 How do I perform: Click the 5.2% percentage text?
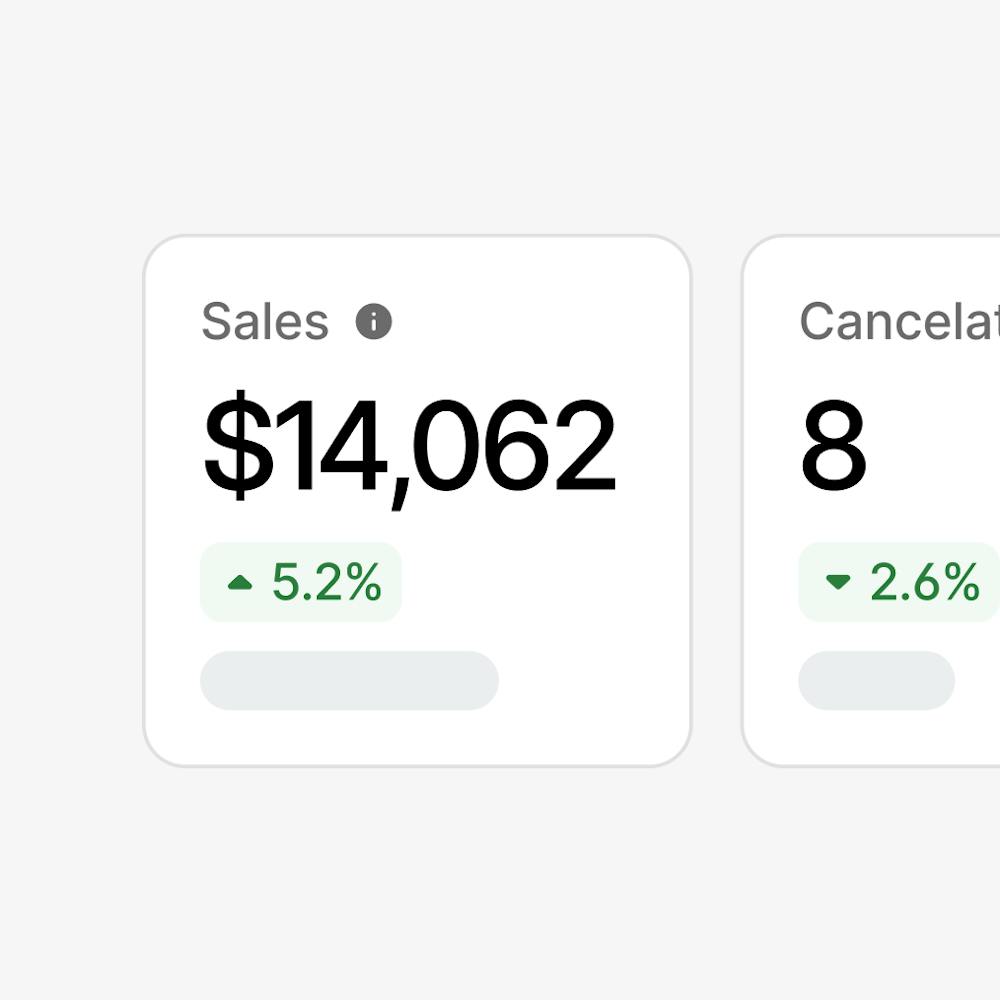pos(327,582)
